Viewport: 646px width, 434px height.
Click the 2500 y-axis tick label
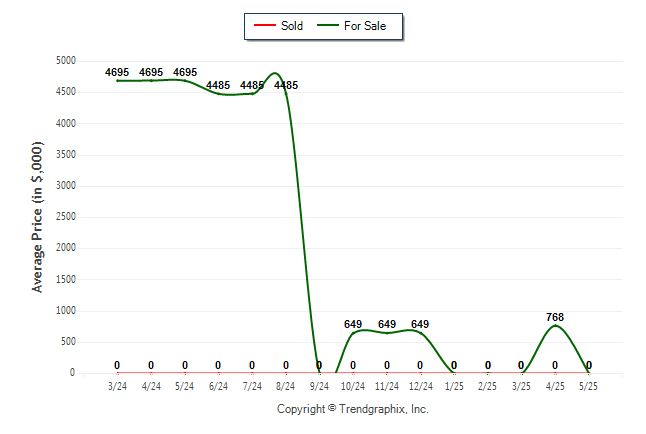tap(66, 216)
